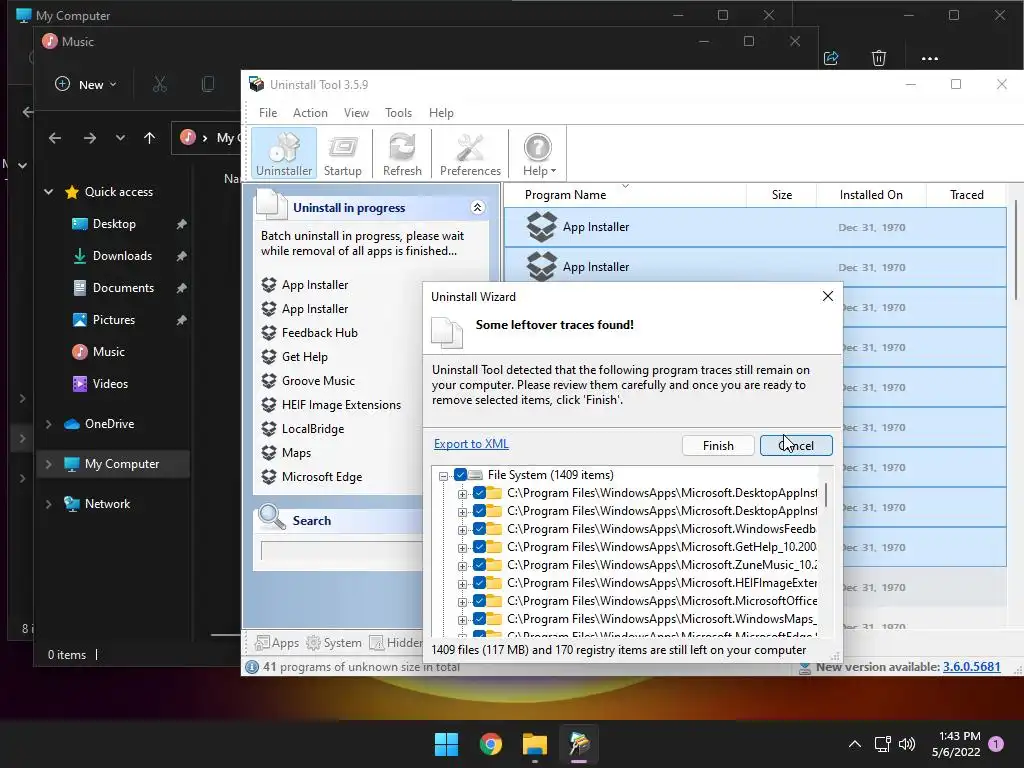Screen dimensions: 1024x768
Task: Click the info icon in the Uninstall Tool status bar
Action: tap(251, 667)
